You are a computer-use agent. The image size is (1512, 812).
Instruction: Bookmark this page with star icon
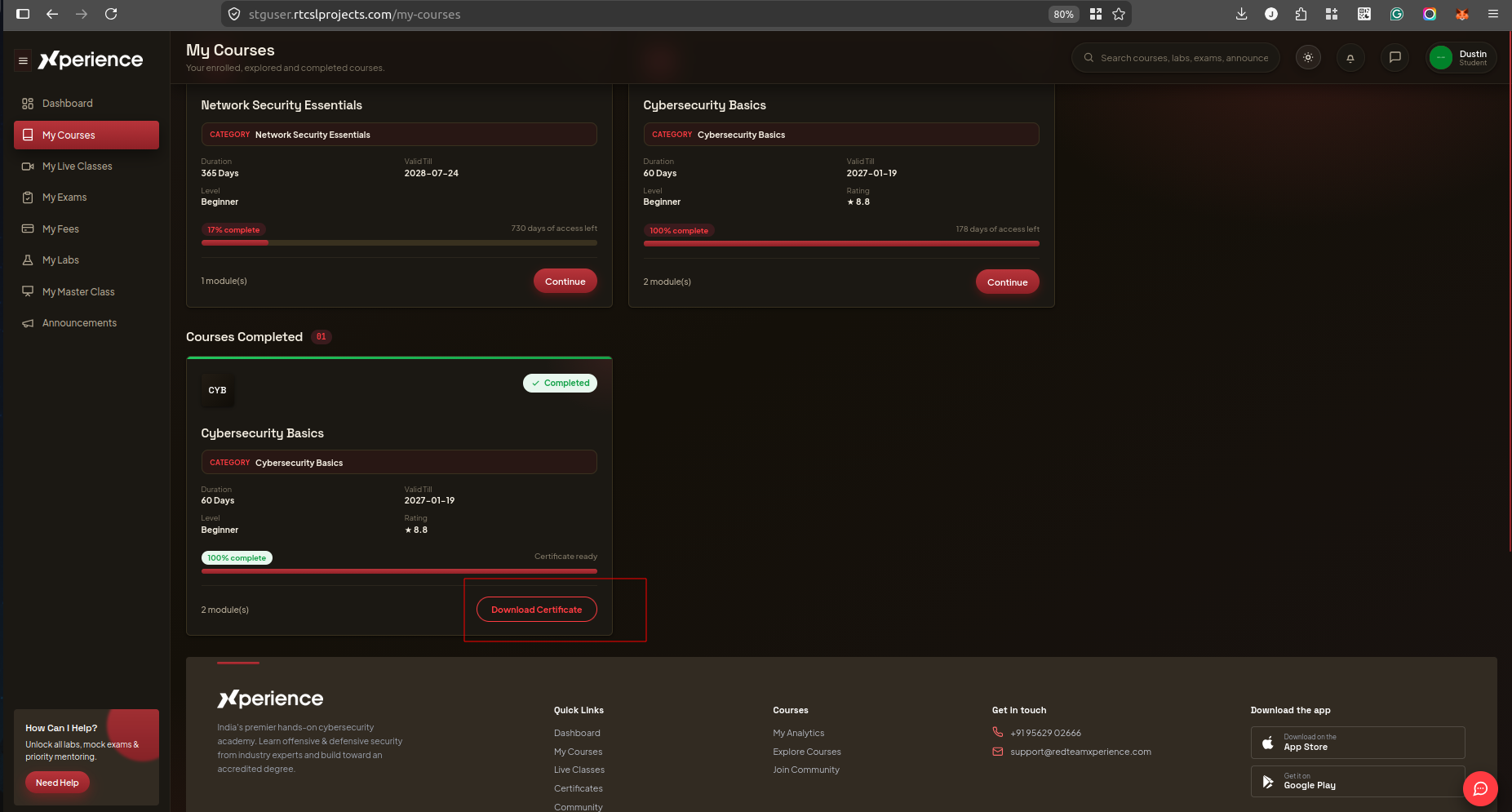tap(1119, 14)
